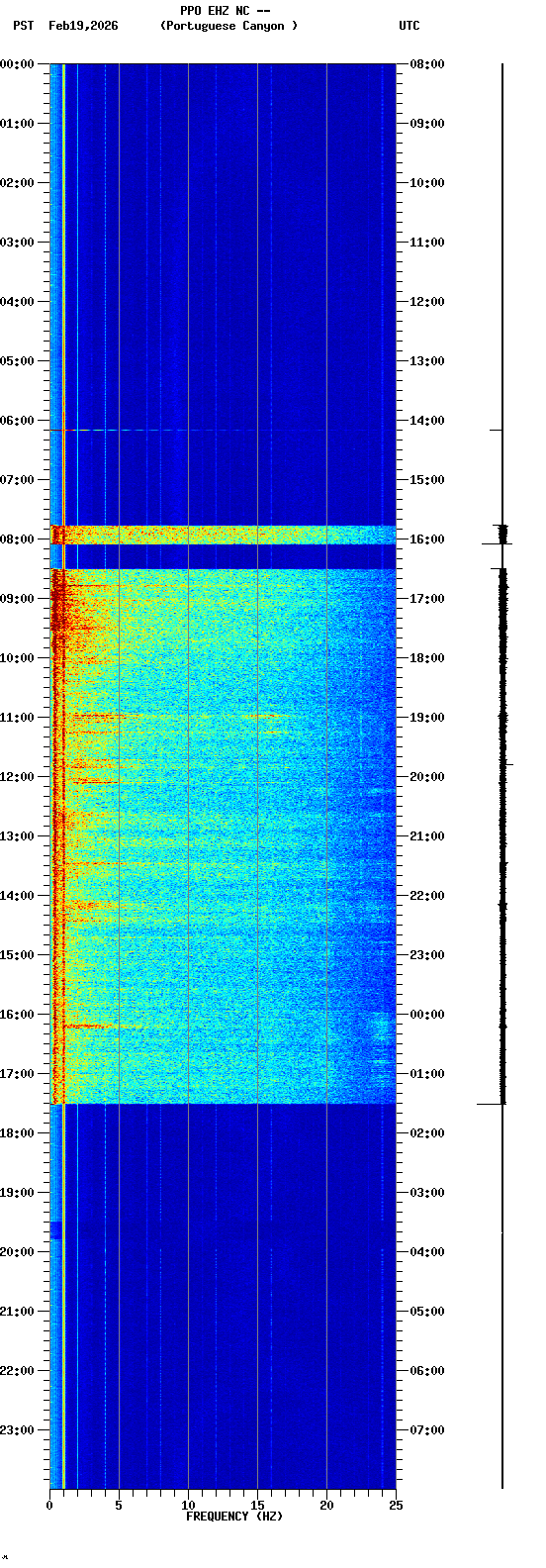
Task: Click the 'Feb19,2026' date label
Action: tap(83, 26)
